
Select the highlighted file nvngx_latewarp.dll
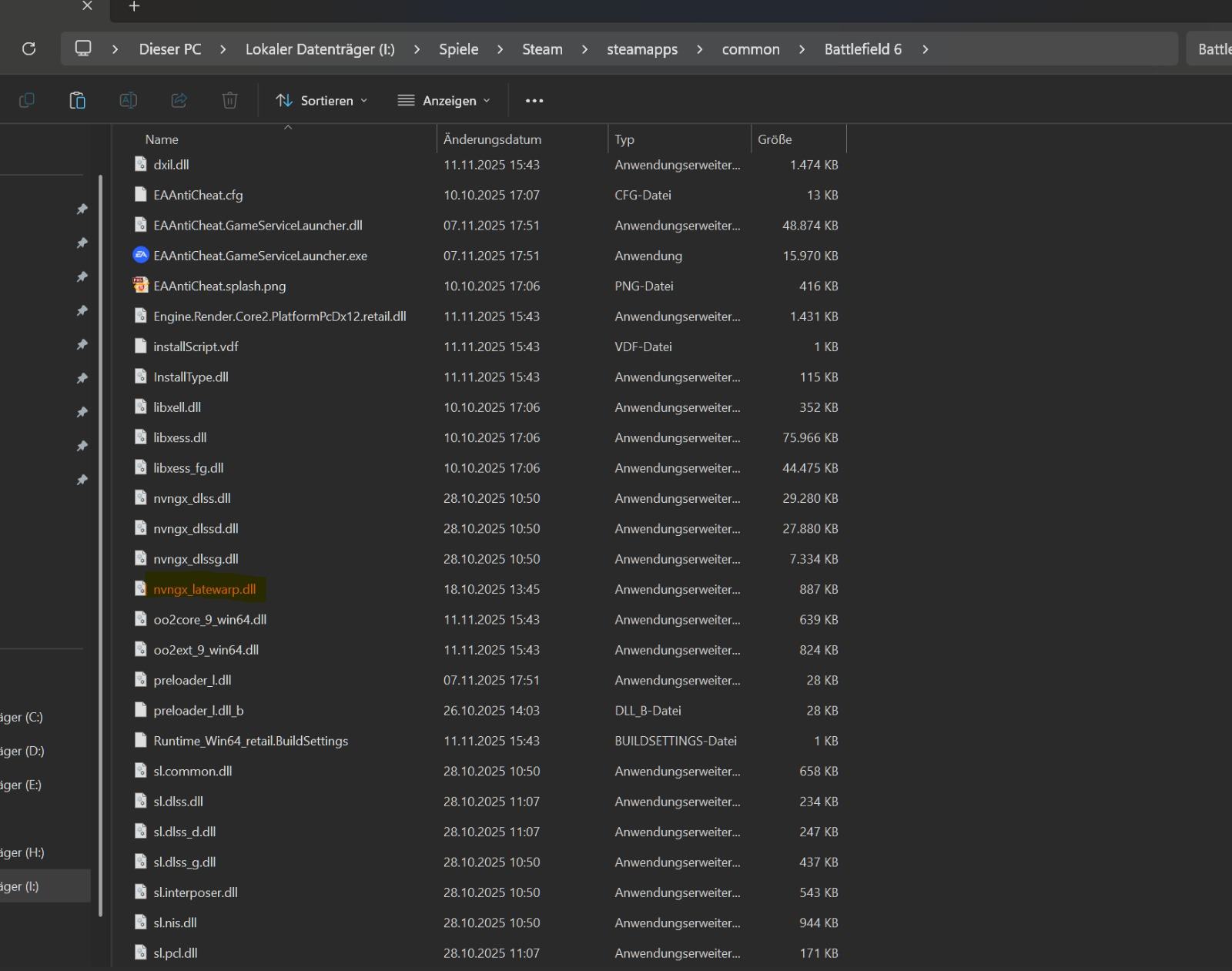(205, 589)
